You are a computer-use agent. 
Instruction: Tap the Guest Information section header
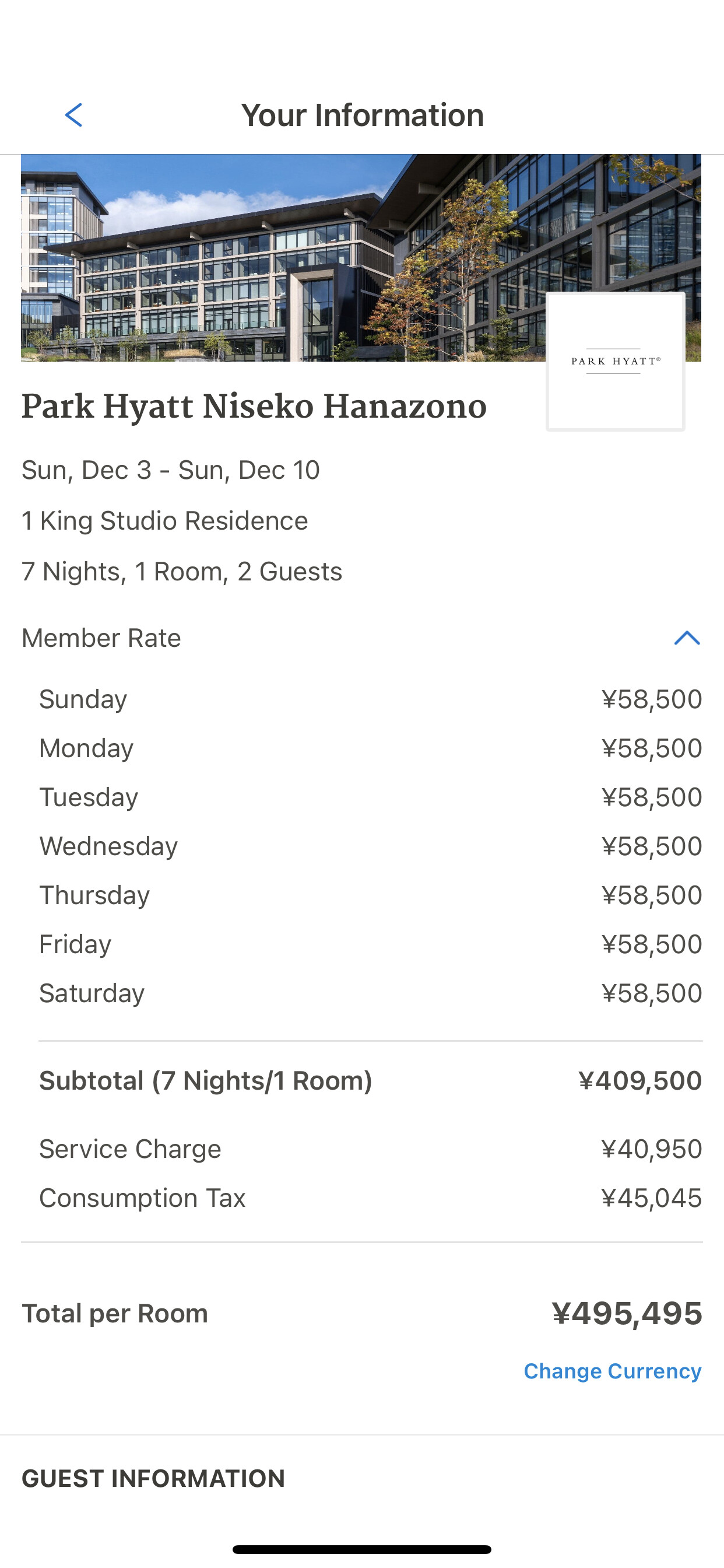pos(153,1478)
